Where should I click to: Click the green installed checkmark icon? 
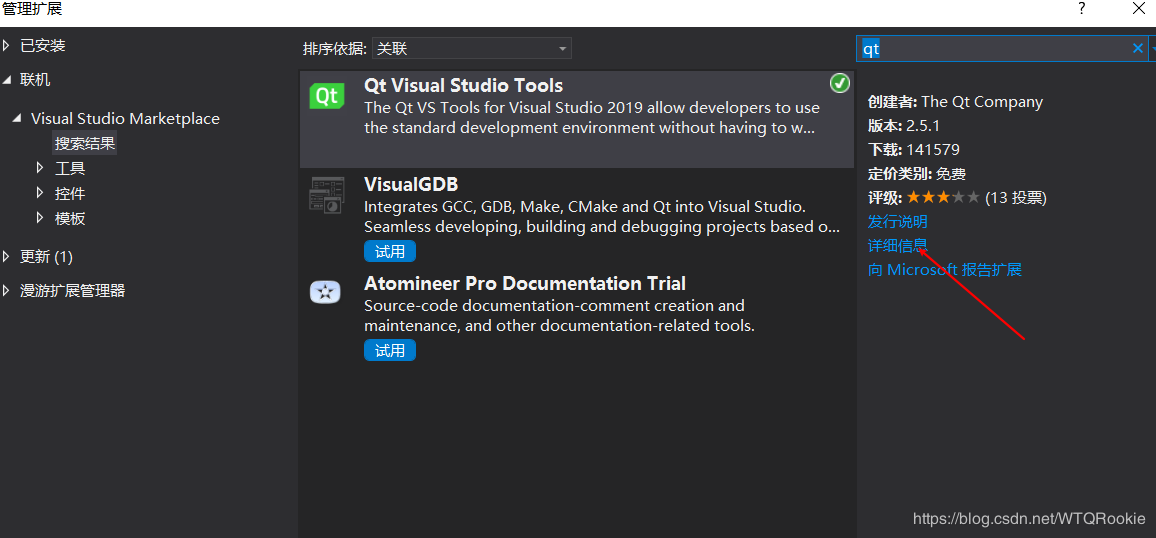pyautogui.click(x=840, y=82)
